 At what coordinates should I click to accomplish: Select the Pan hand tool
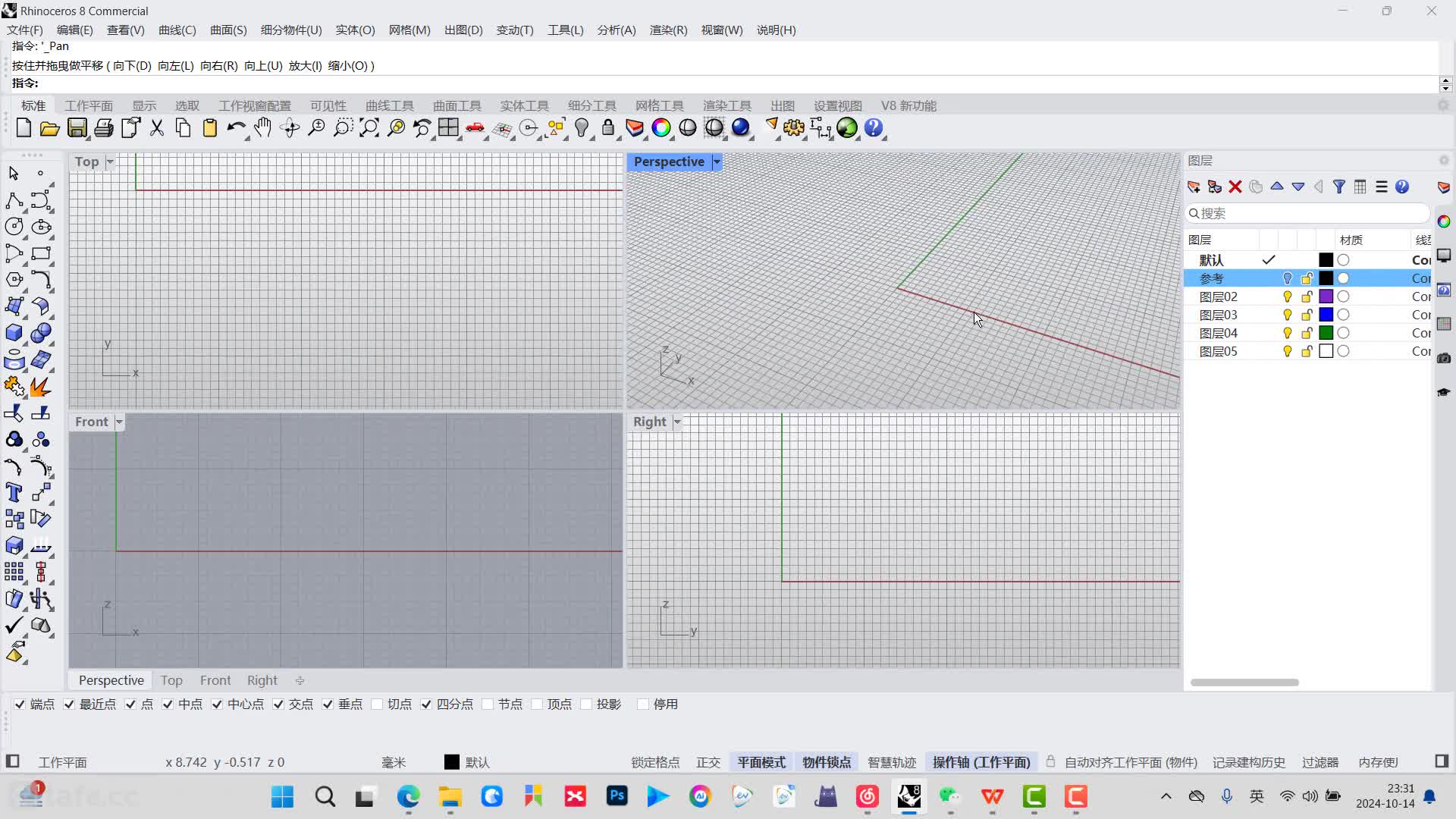click(263, 128)
